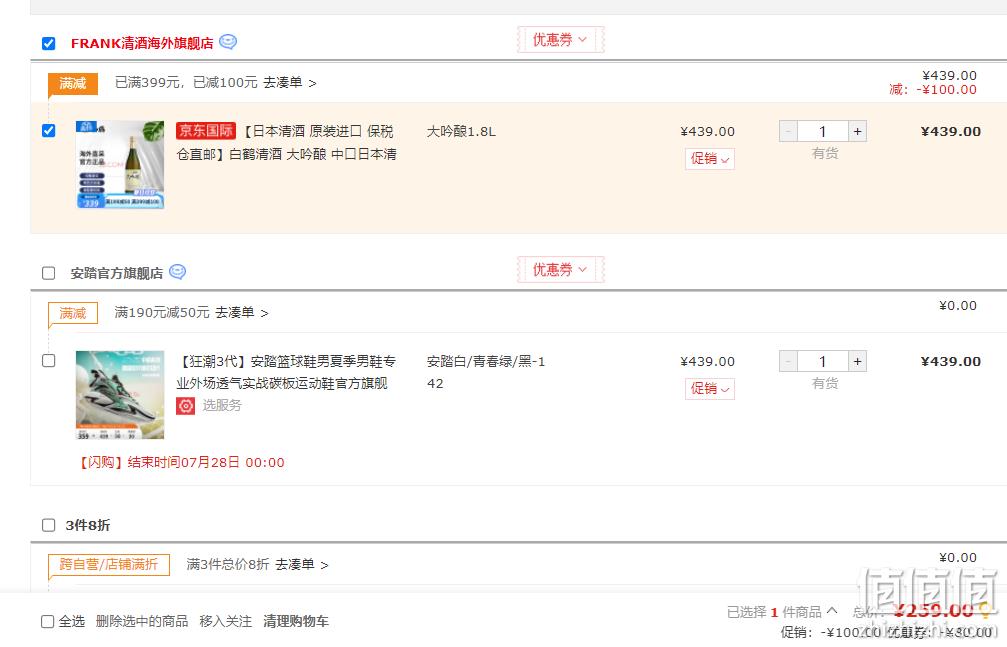The height and width of the screenshot is (647, 1007).
Task: Click the 有货 stock status under 安踏篮球鞋 quantity
Action: [825, 384]
